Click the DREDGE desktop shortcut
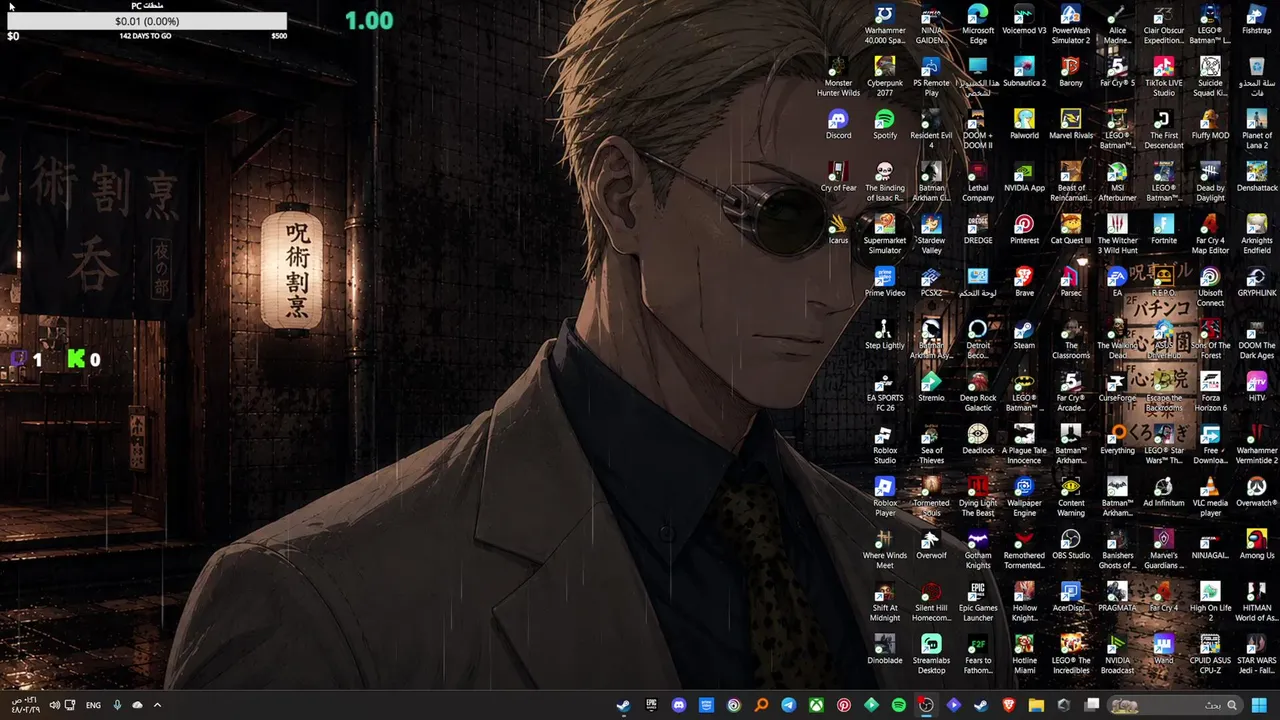The width and height of the screenshot is (1280, 720). pyautogui.click(x=978, y=229)
